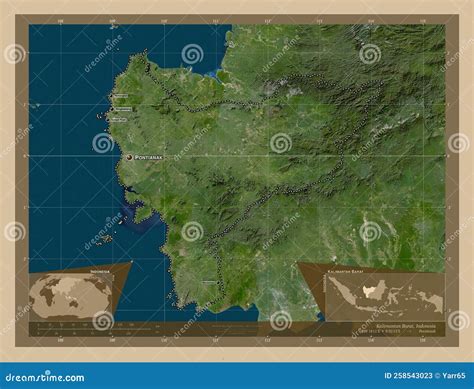Click the Kalimantan Barat inset title

point(345,272)
